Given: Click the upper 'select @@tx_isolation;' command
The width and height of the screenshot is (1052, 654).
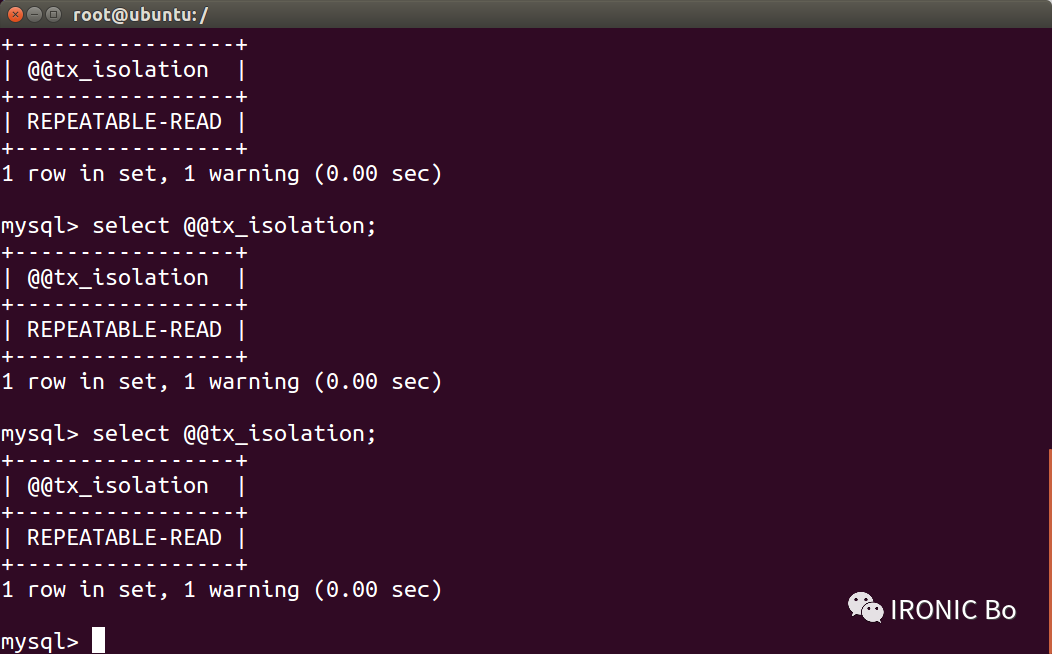Looking at the screenshot, I should 234,226.
